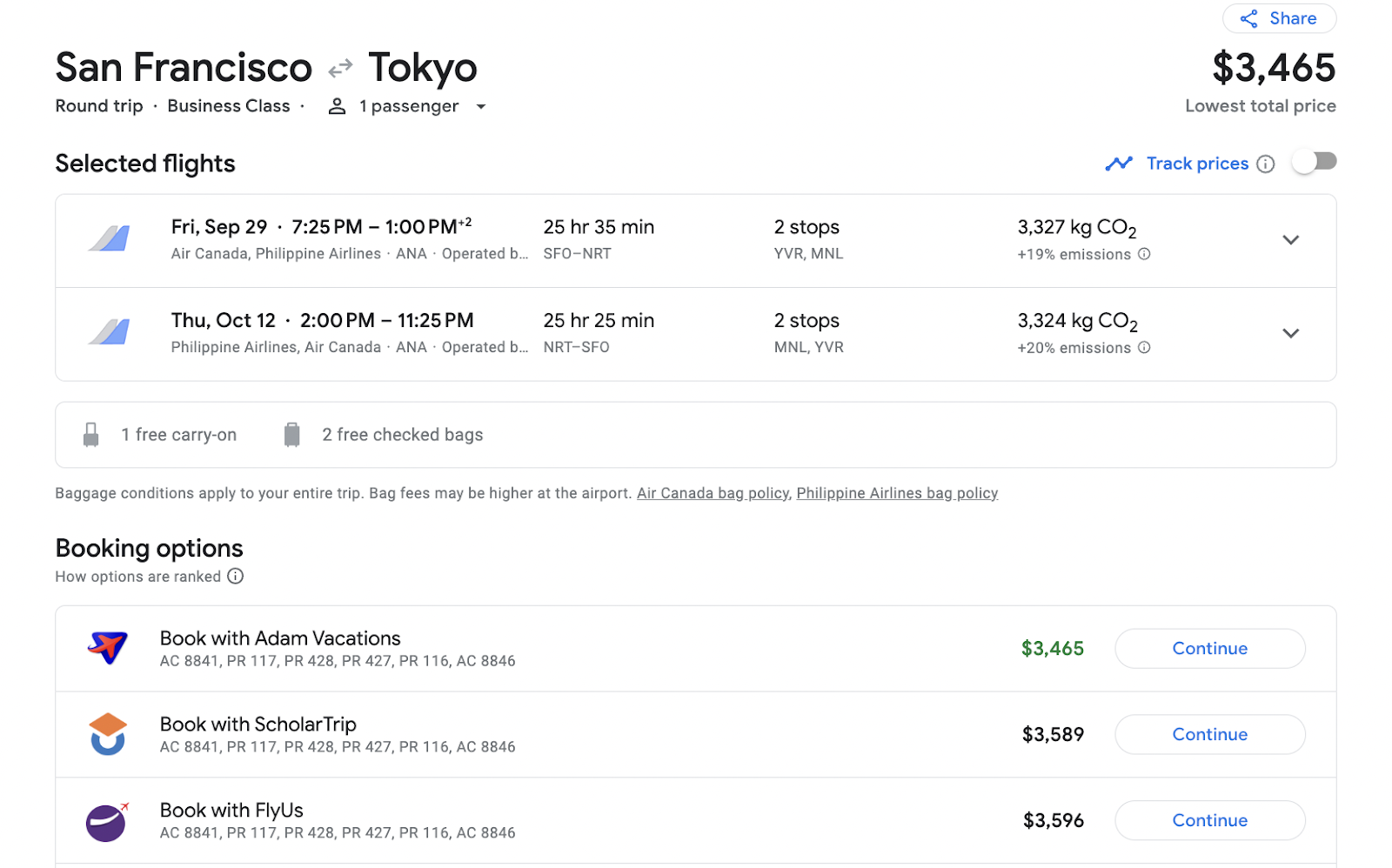Click 'Book with ScholarTrip' title

(258, 724)
